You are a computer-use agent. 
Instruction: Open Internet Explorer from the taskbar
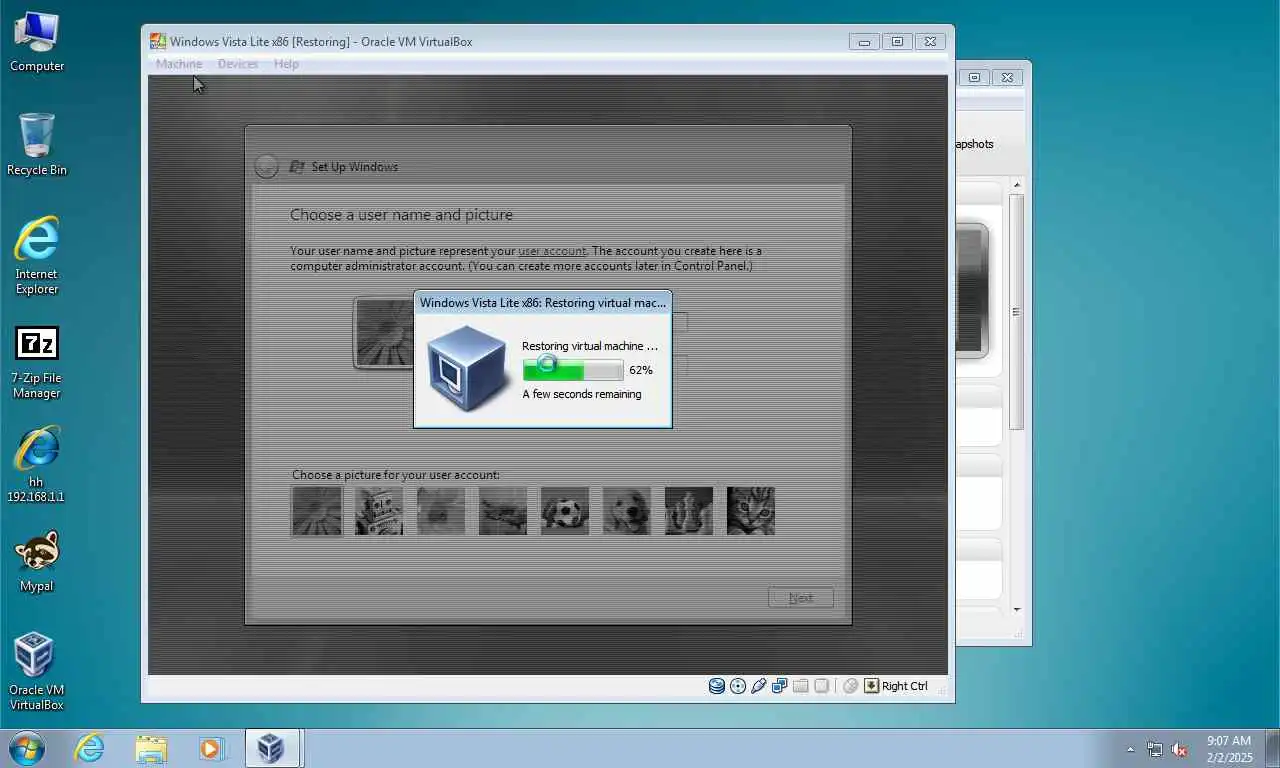pyautogui.click(x=89, y=748)
